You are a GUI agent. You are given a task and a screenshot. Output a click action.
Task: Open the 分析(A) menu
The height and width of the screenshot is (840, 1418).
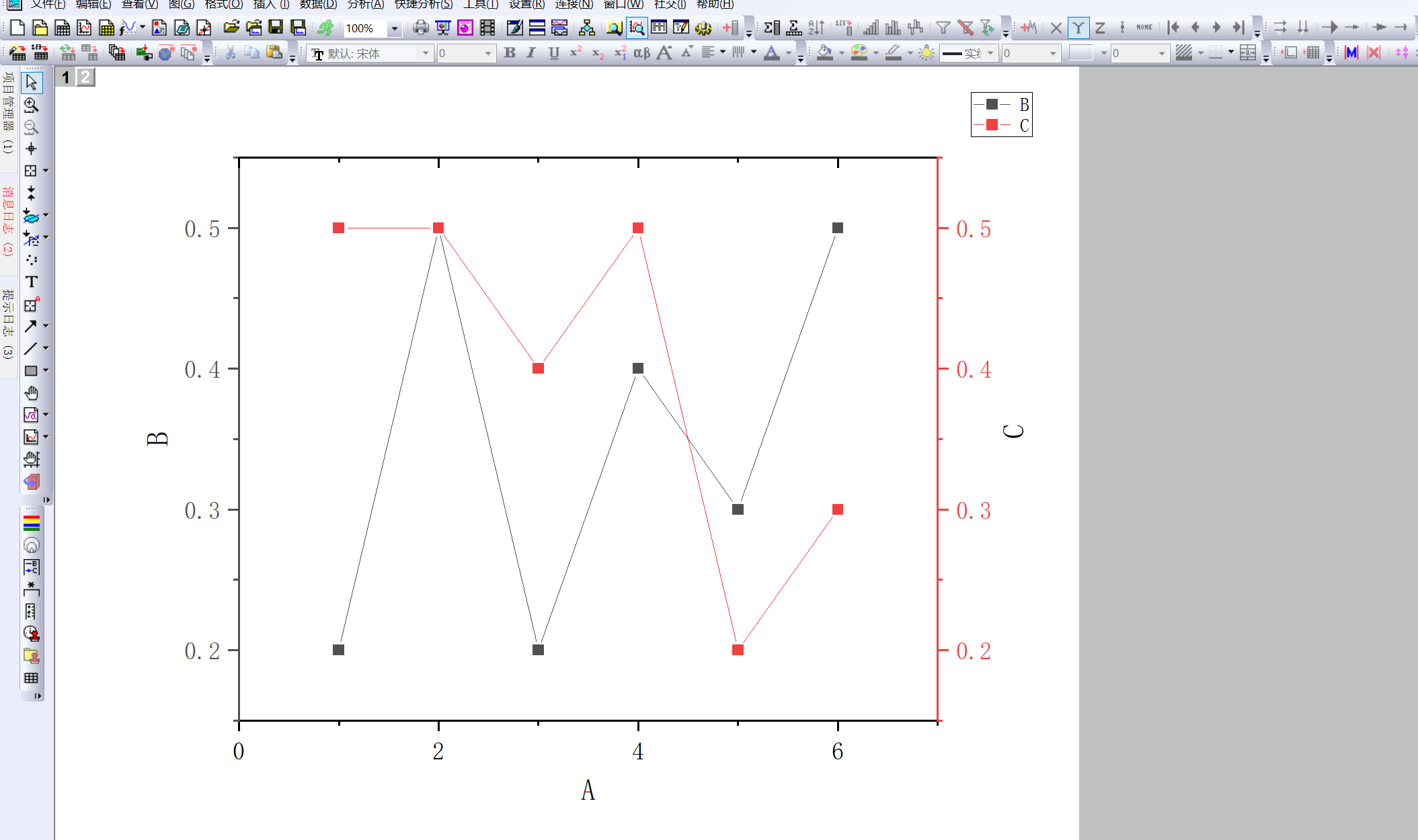point(365,5)
